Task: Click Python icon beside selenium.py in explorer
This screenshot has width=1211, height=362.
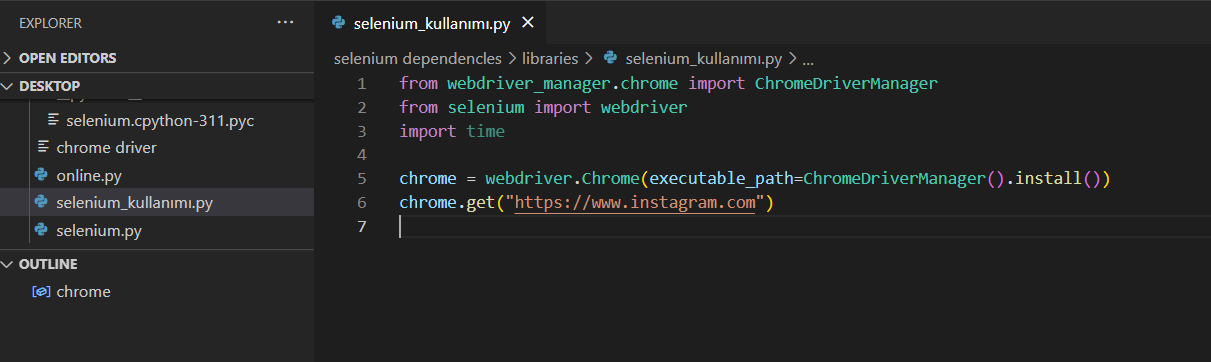Action: click(x=41, y=230)
